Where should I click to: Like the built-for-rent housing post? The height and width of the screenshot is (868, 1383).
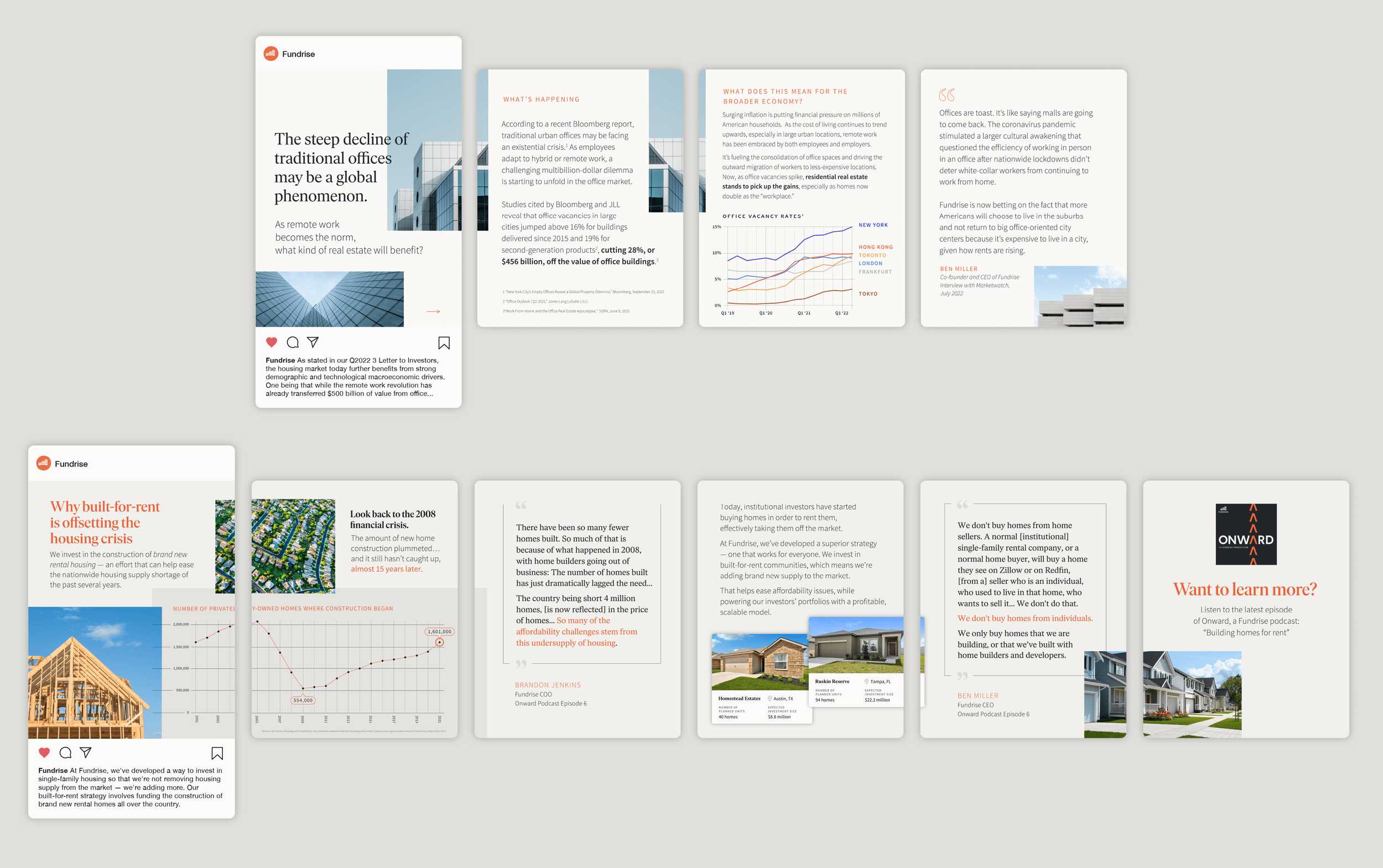pyautogui.click(x=44, y=752)
